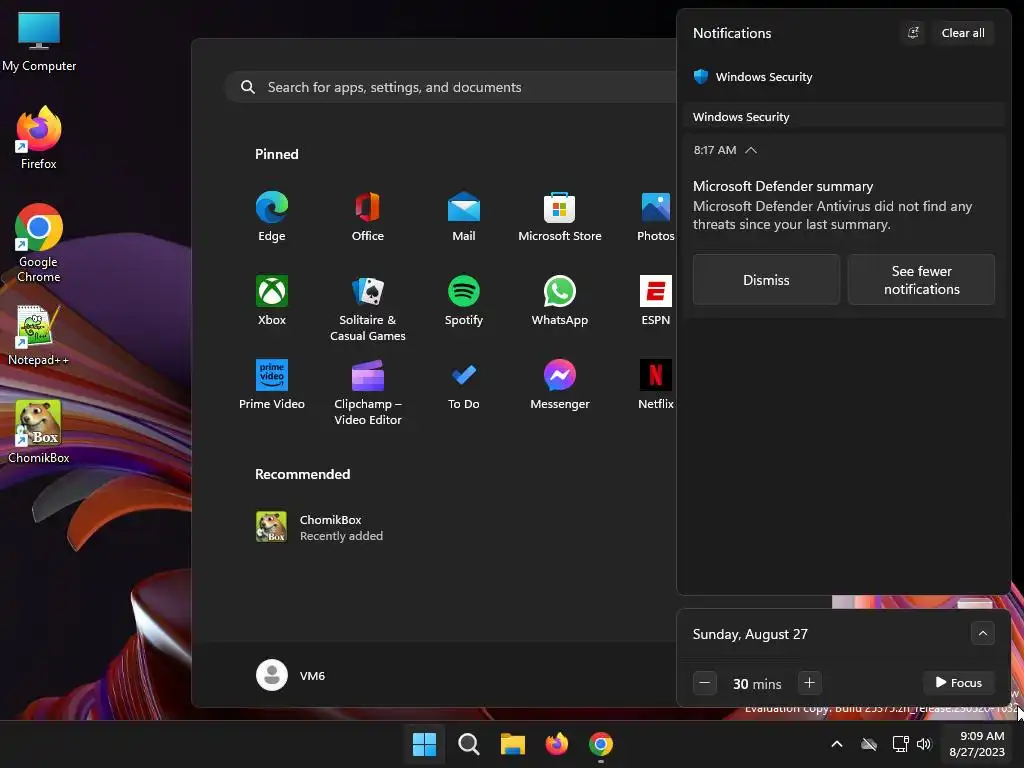Screen dimensions: 1024x768
Task: Select the ChomikBox desktop shortcut
Action: (39, 432)
